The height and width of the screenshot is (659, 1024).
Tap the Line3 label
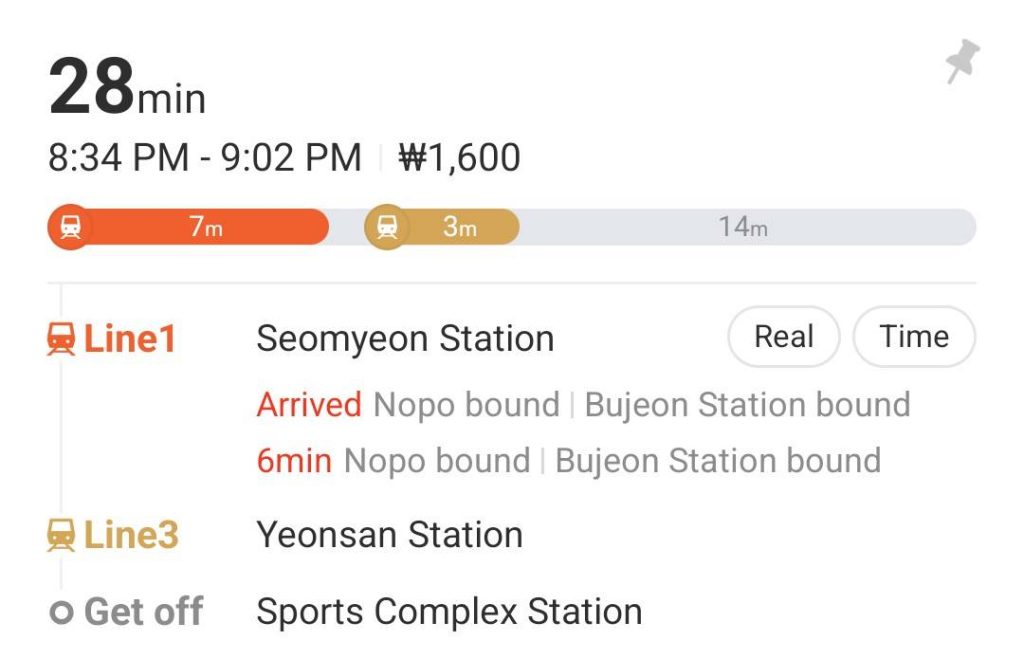tap(131, 535)
